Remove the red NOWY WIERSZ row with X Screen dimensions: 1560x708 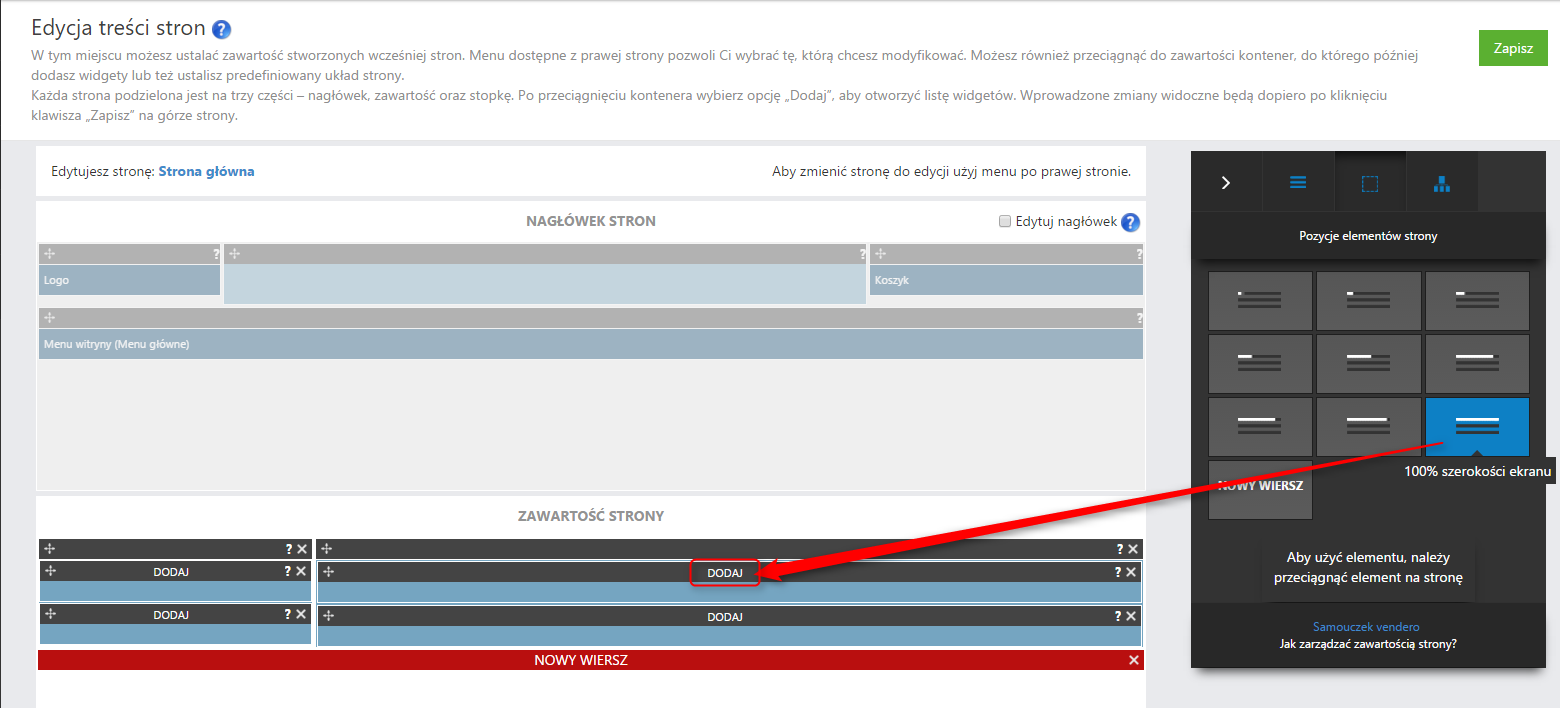(x=1133, y=660)
